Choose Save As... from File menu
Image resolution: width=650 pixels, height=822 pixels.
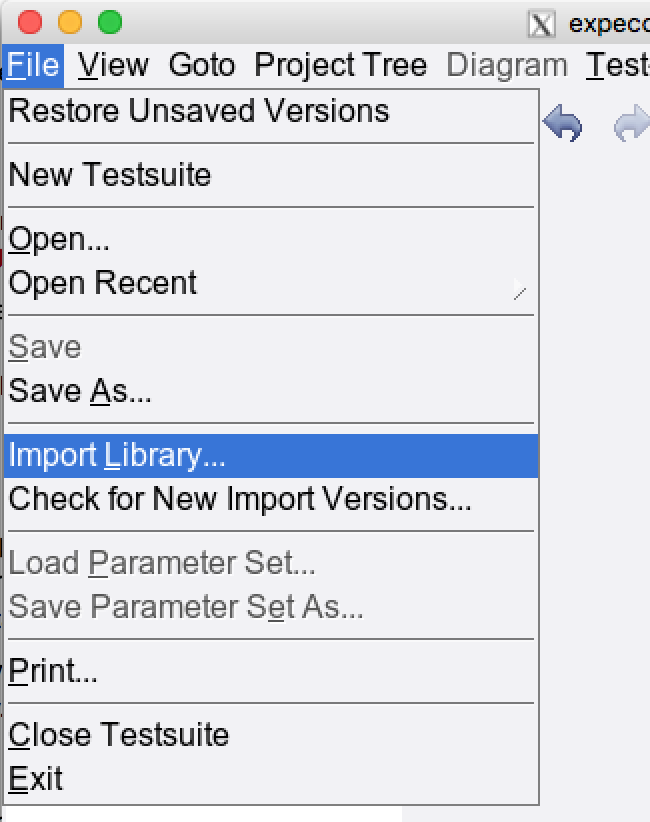click(x=80, y=391)
